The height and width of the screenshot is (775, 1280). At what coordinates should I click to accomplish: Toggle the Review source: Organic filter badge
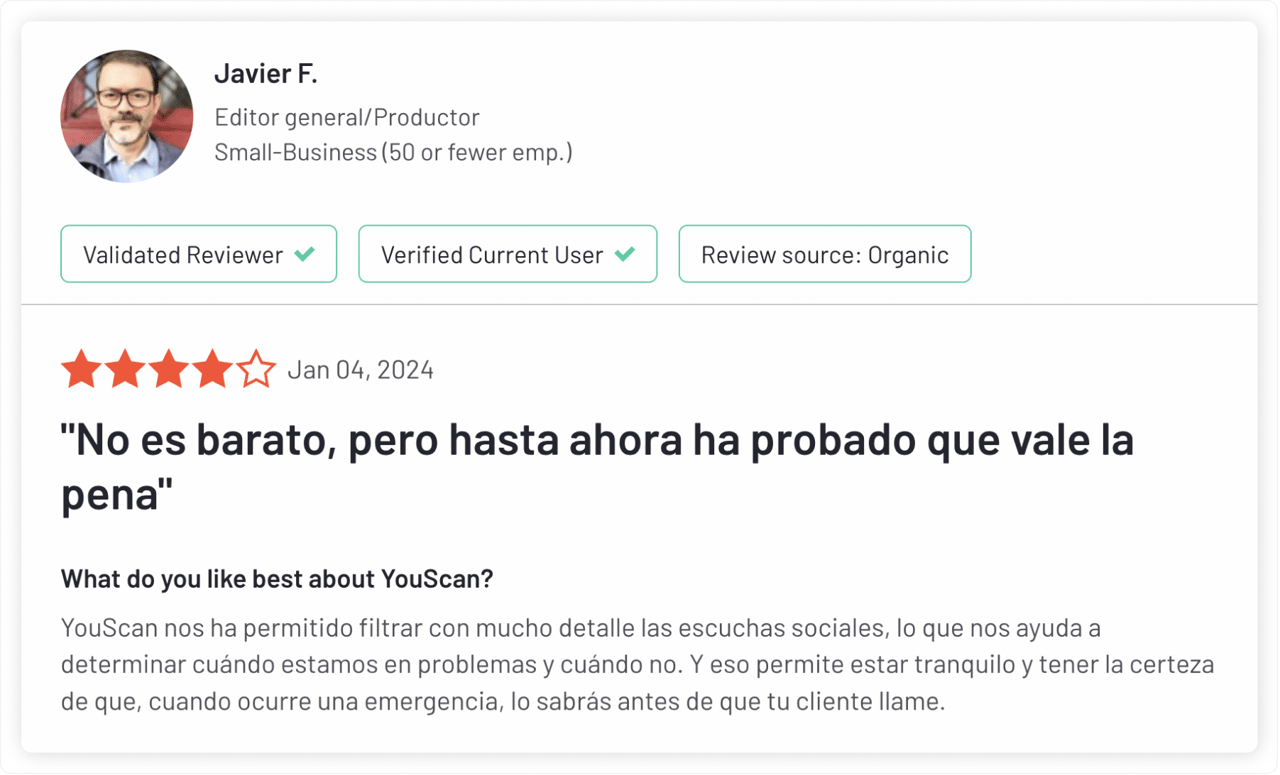pyautogui.click(x=824, y=254)
